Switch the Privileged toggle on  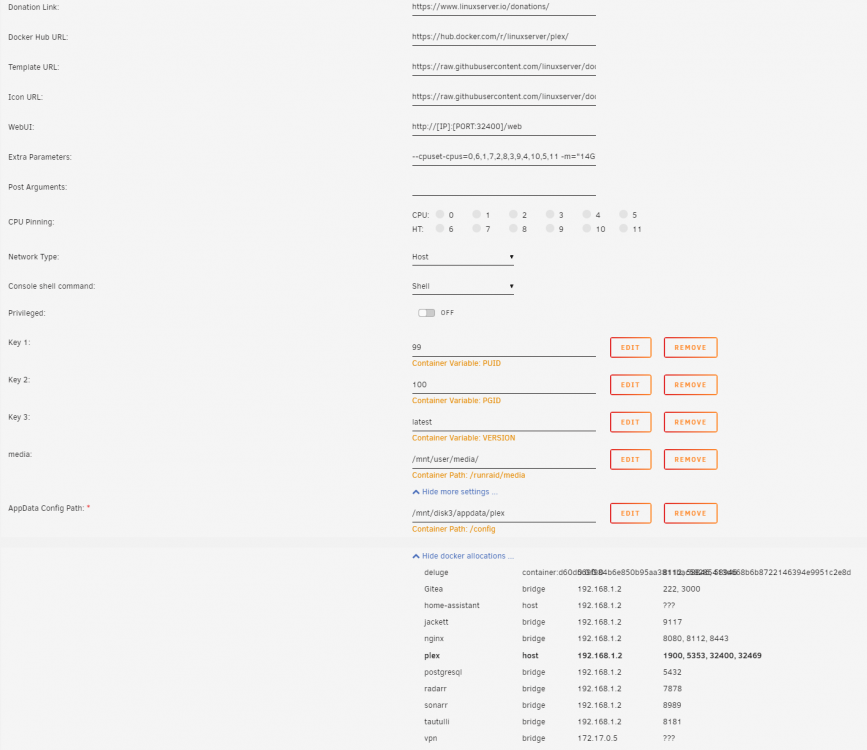(426, 313)
